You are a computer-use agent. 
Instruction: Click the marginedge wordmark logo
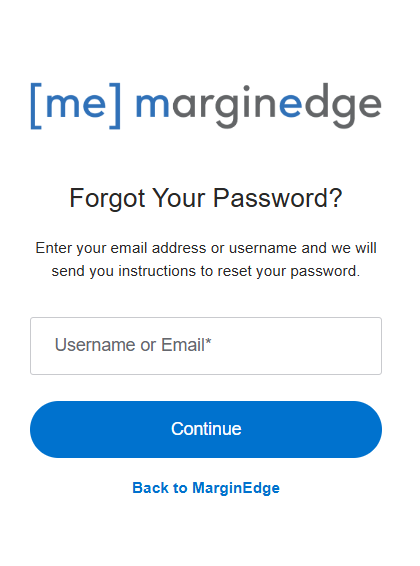[258, 105]
